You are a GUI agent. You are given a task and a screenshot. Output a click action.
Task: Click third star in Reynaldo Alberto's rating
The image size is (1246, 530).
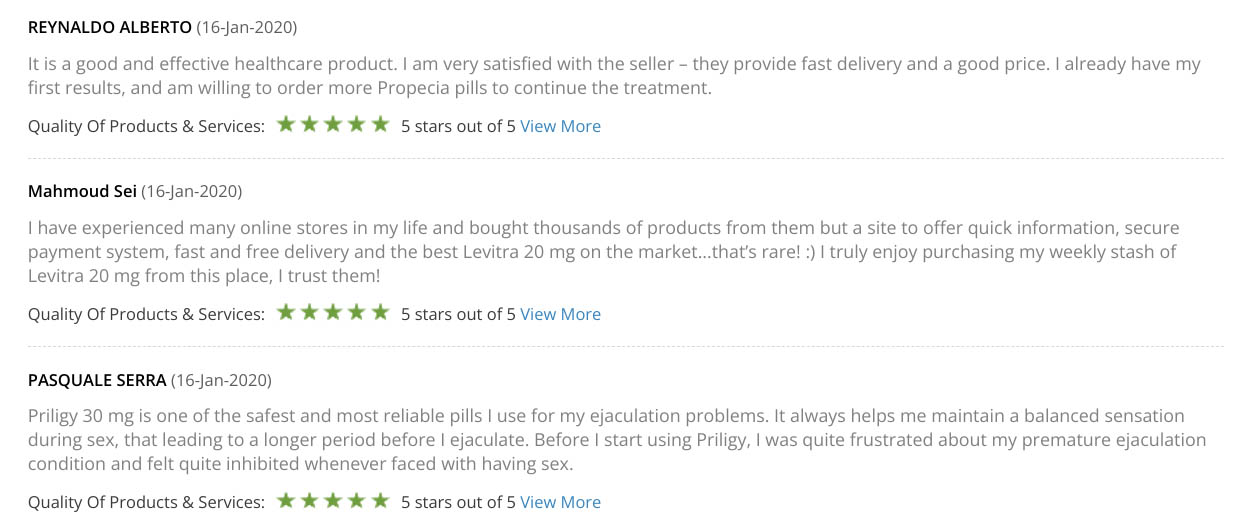point(333,125)
